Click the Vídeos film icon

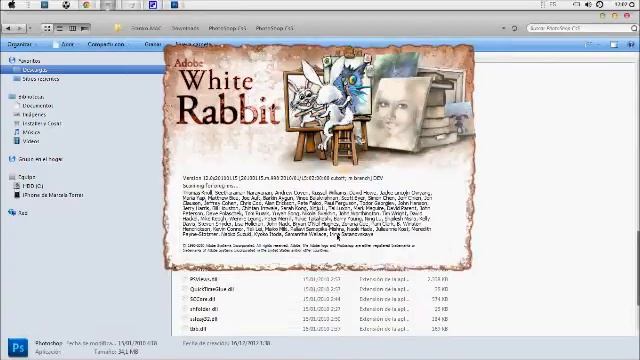(17, 141)
